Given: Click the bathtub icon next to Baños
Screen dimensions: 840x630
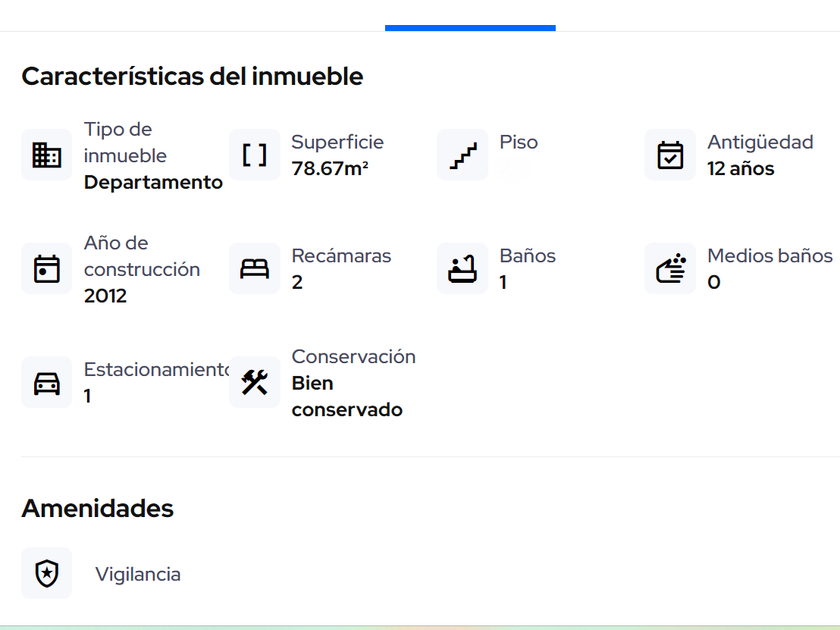Looking at the screenshot, I should point(463,269).
